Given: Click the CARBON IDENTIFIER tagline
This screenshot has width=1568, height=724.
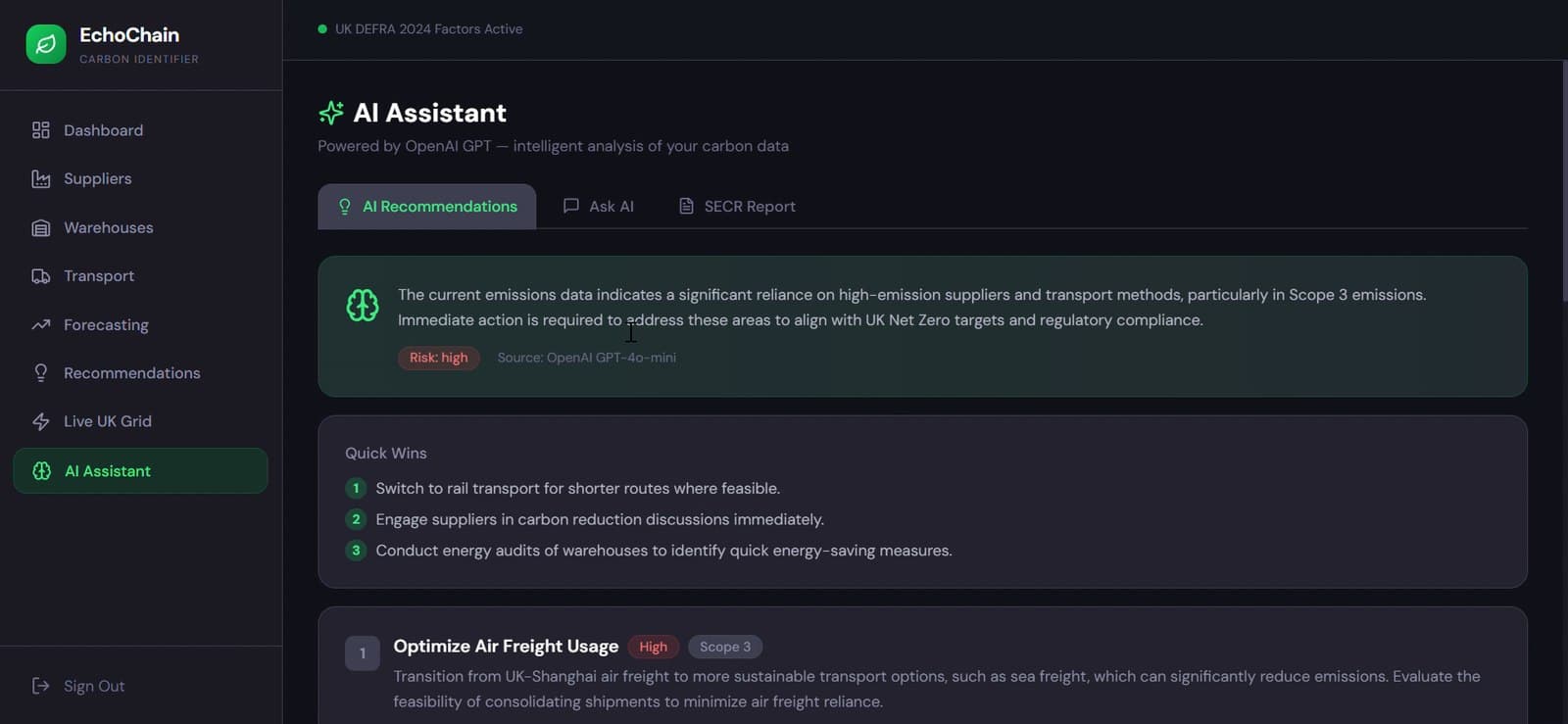Looking at the screenshot, I should tap(139, 60).
